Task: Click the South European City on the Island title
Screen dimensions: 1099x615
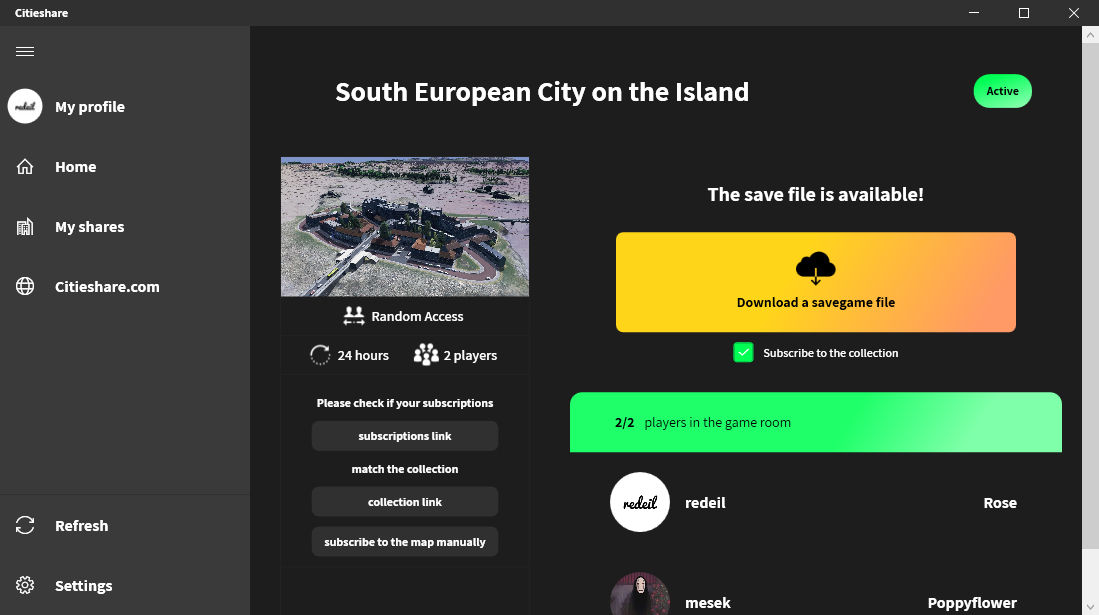Action: point(542,92)
